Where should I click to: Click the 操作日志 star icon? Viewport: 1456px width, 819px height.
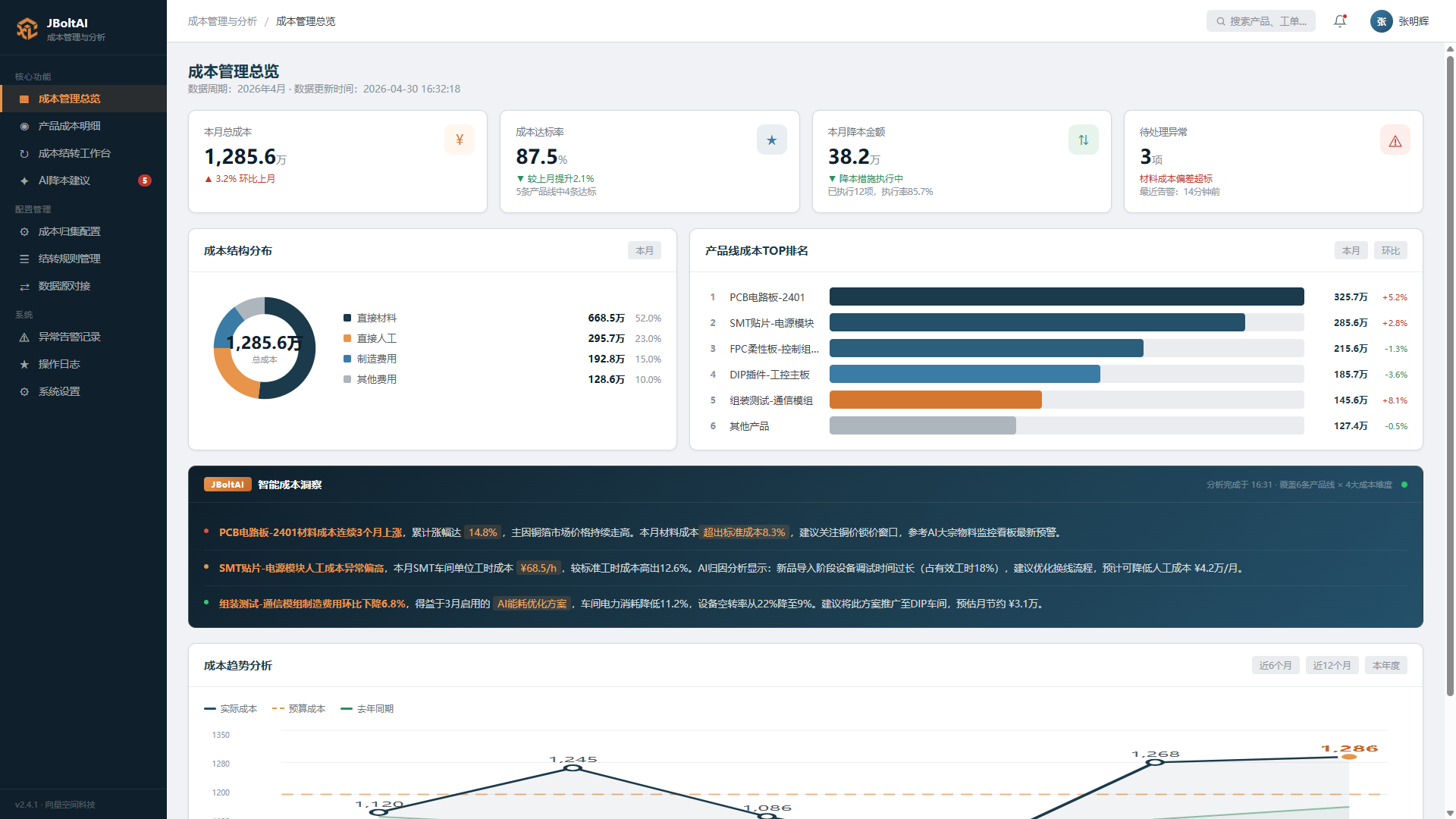coord(24,365)
